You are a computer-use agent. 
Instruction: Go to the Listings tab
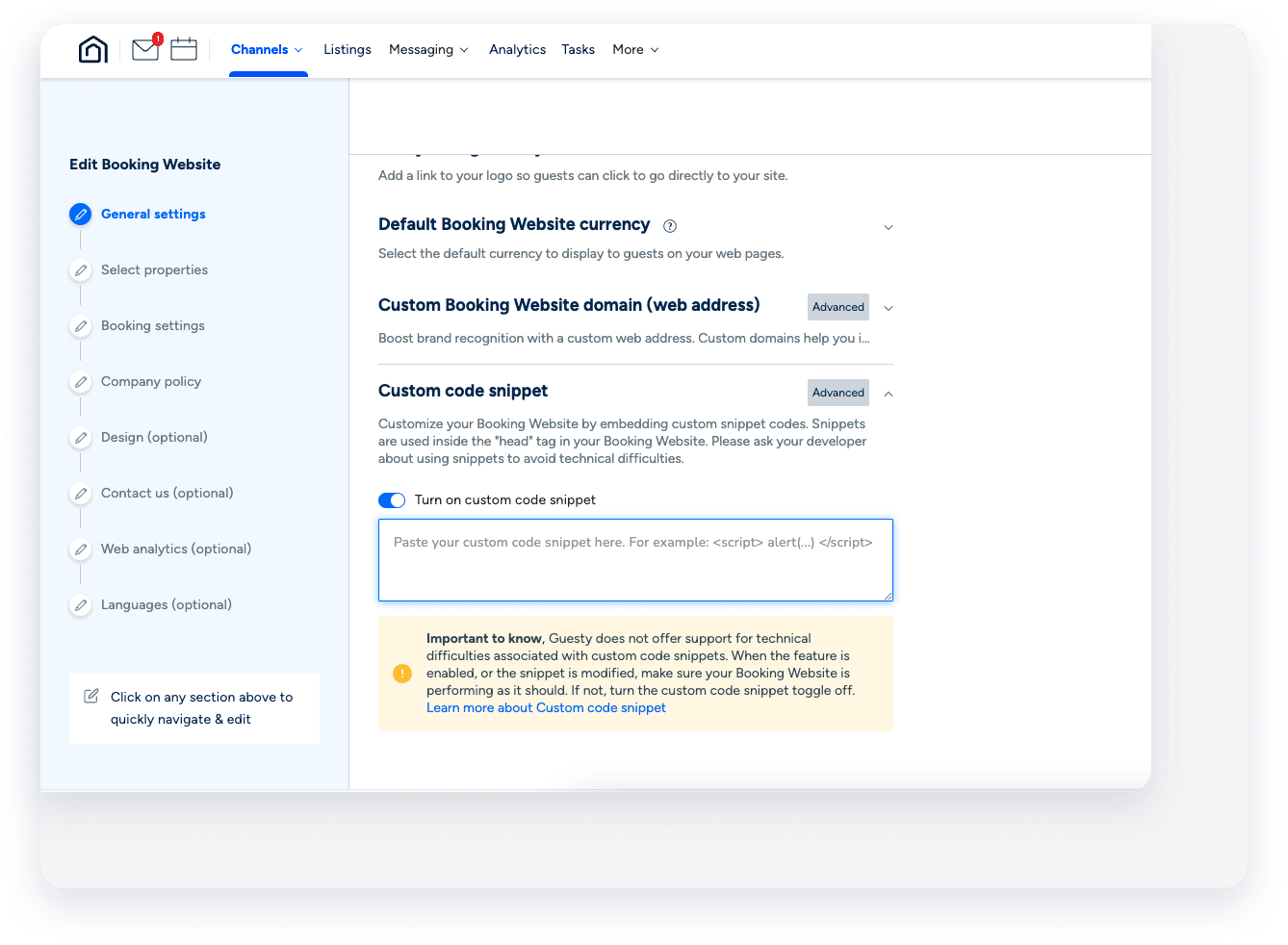(348, 50)
